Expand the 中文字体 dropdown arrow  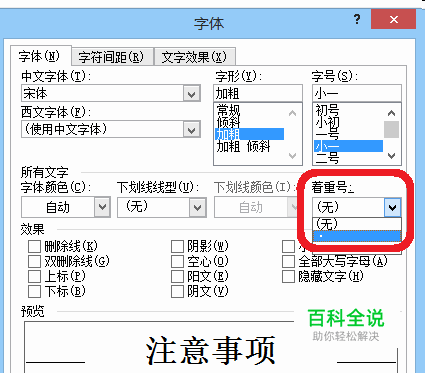click(192, 94)
